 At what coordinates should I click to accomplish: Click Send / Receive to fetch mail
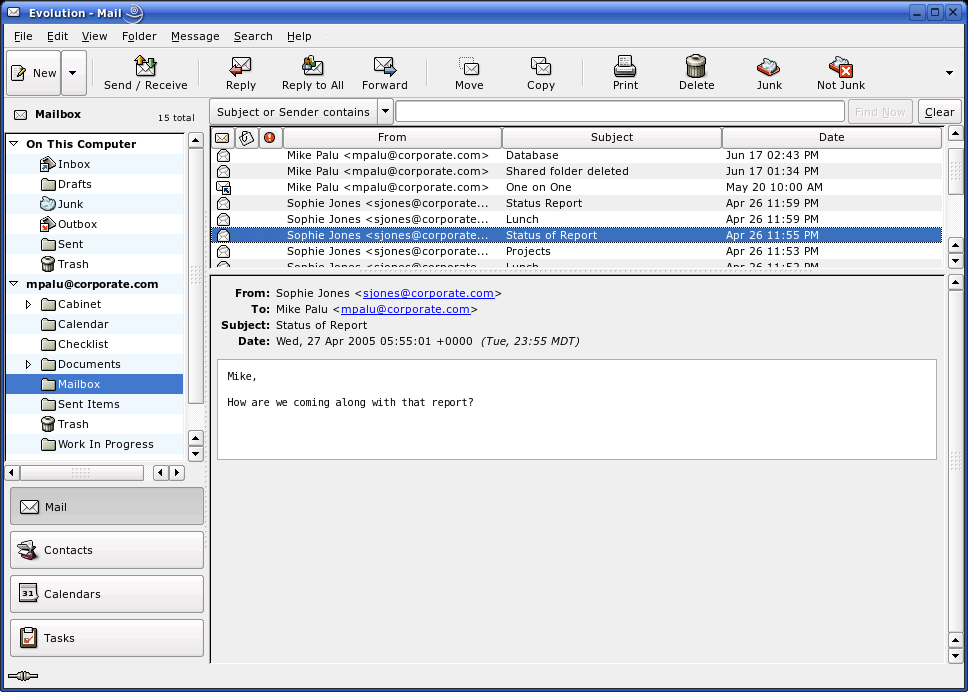[145, 72]
